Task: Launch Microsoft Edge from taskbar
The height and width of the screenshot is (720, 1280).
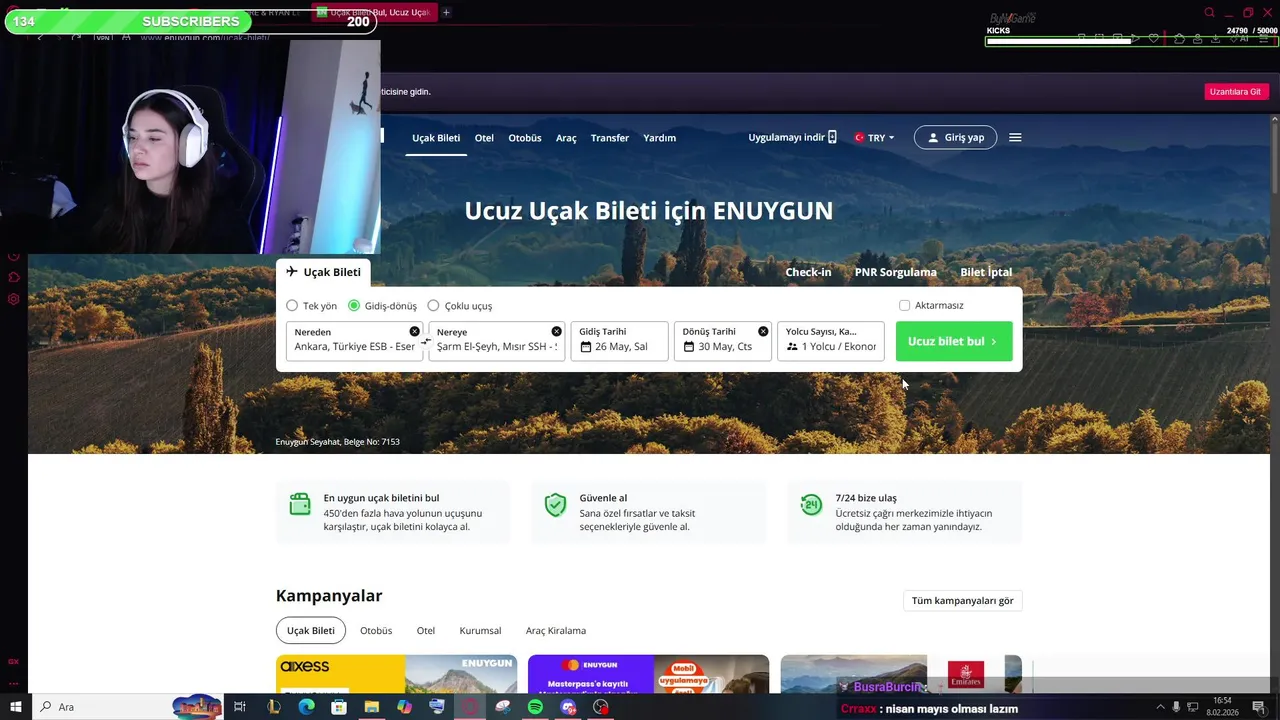Action: point(306,707)
